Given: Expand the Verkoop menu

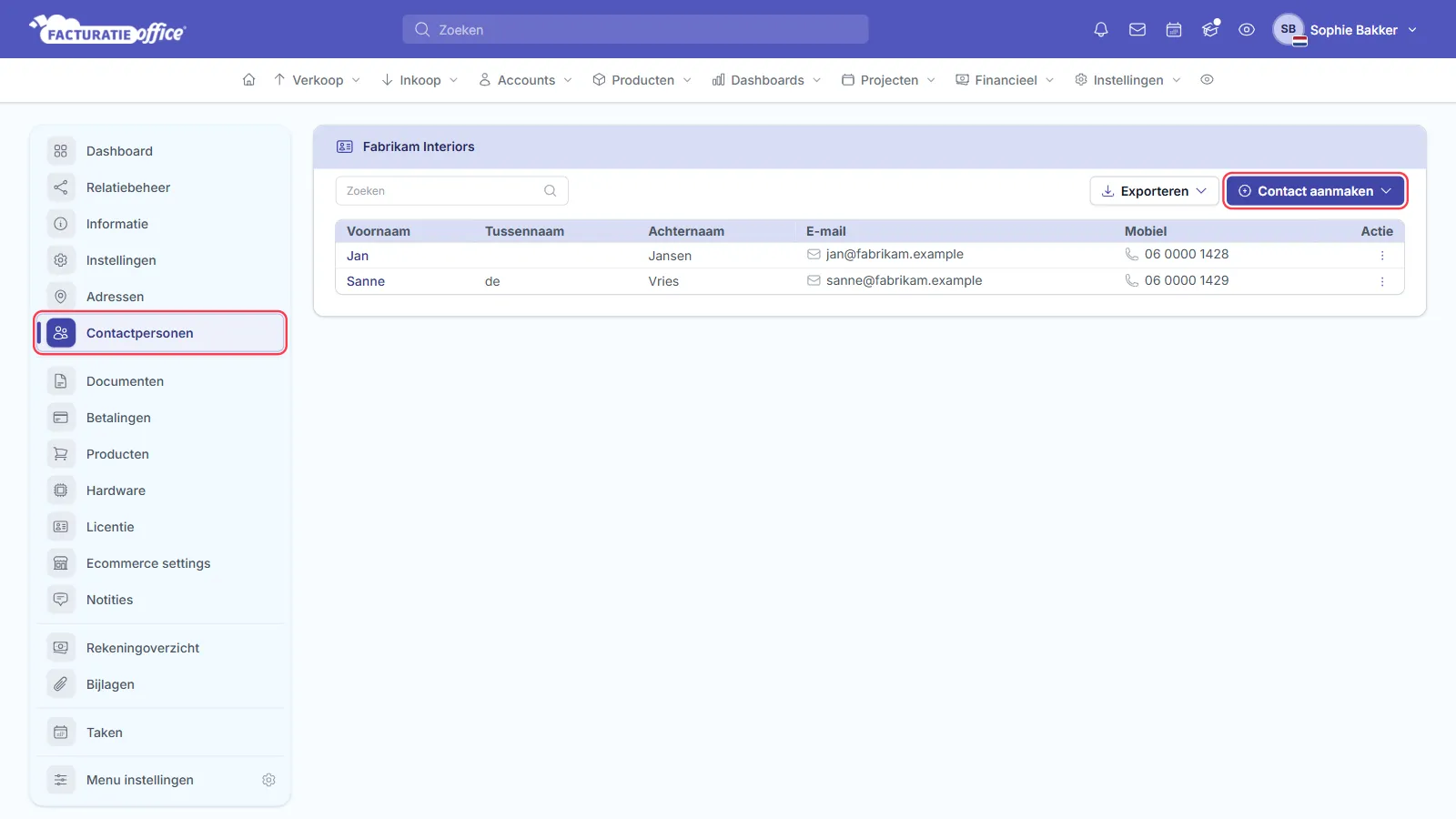Looking at the screenshot, I should pyautogui.click(x=317, y=80).
